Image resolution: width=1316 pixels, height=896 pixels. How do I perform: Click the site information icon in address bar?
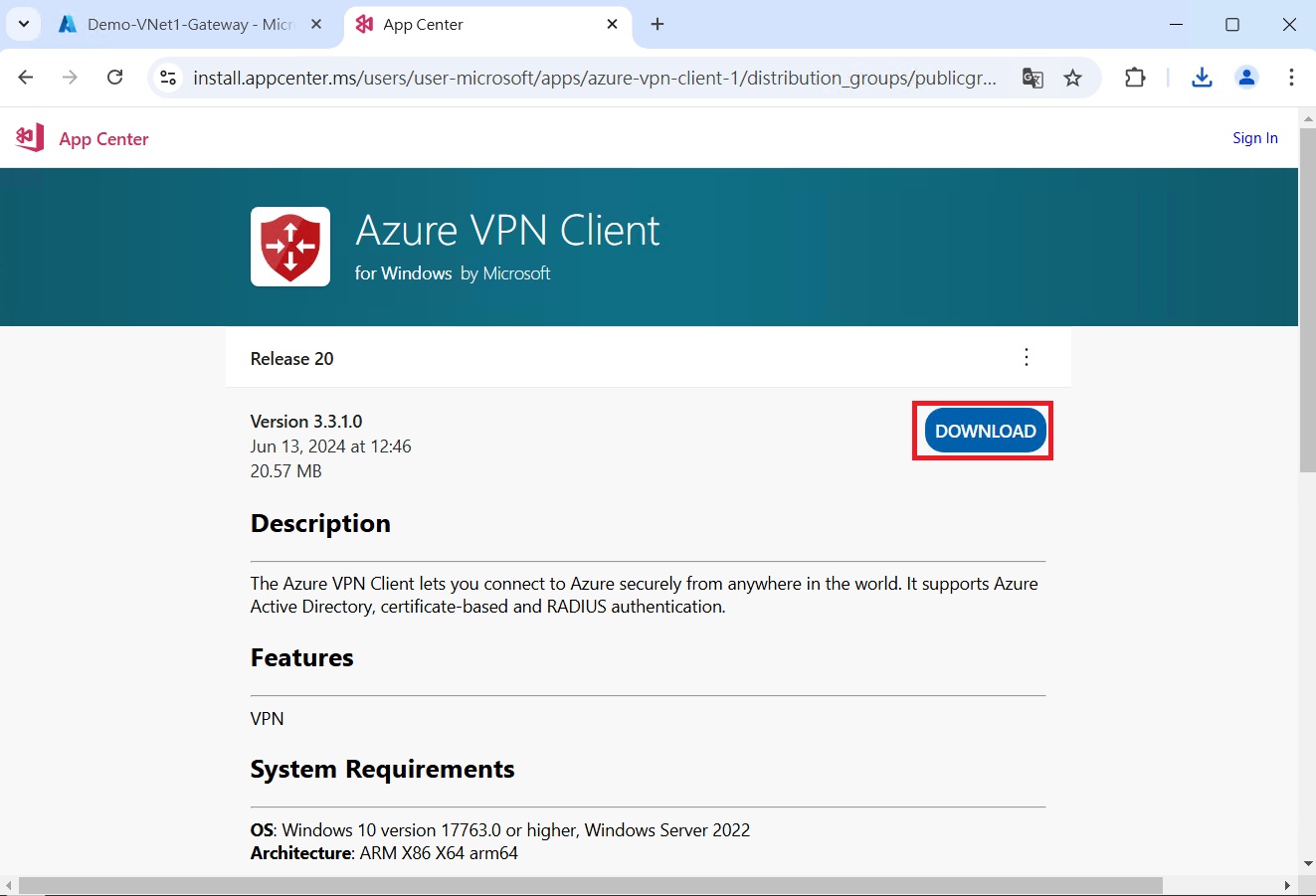[x=168, y=78]
